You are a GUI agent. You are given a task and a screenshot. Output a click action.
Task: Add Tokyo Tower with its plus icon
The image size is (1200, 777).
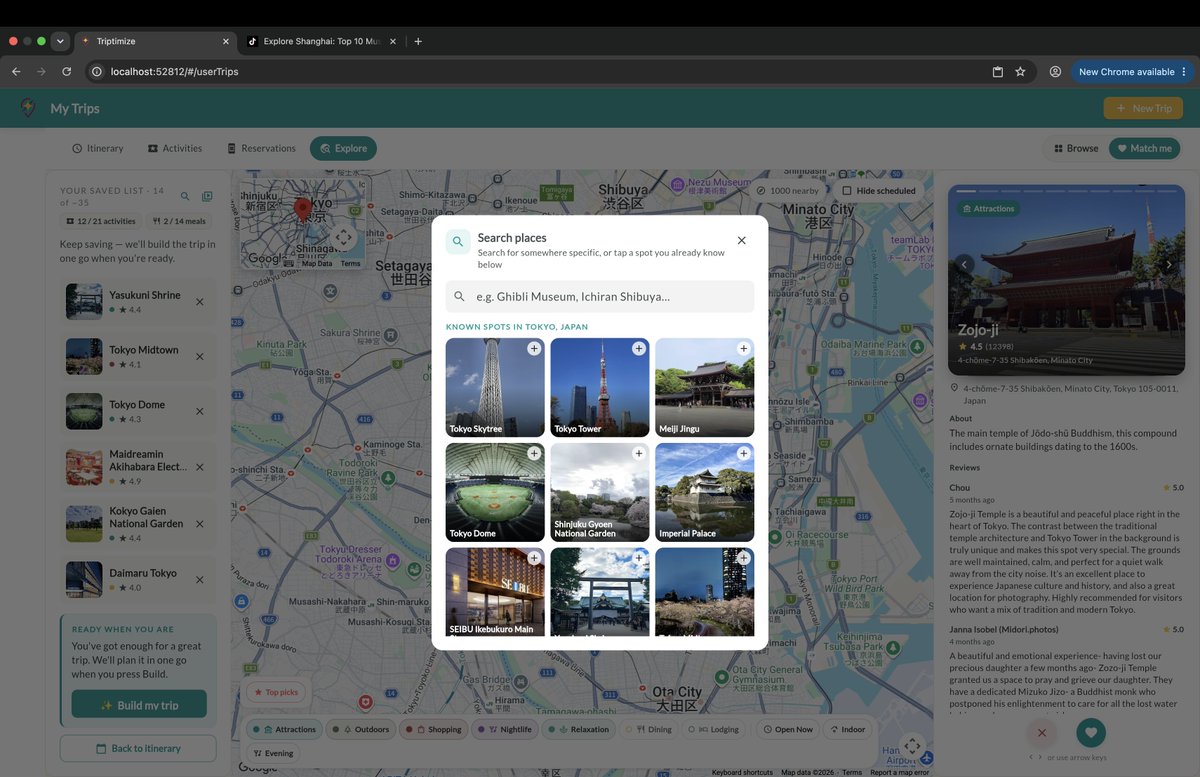639,348
